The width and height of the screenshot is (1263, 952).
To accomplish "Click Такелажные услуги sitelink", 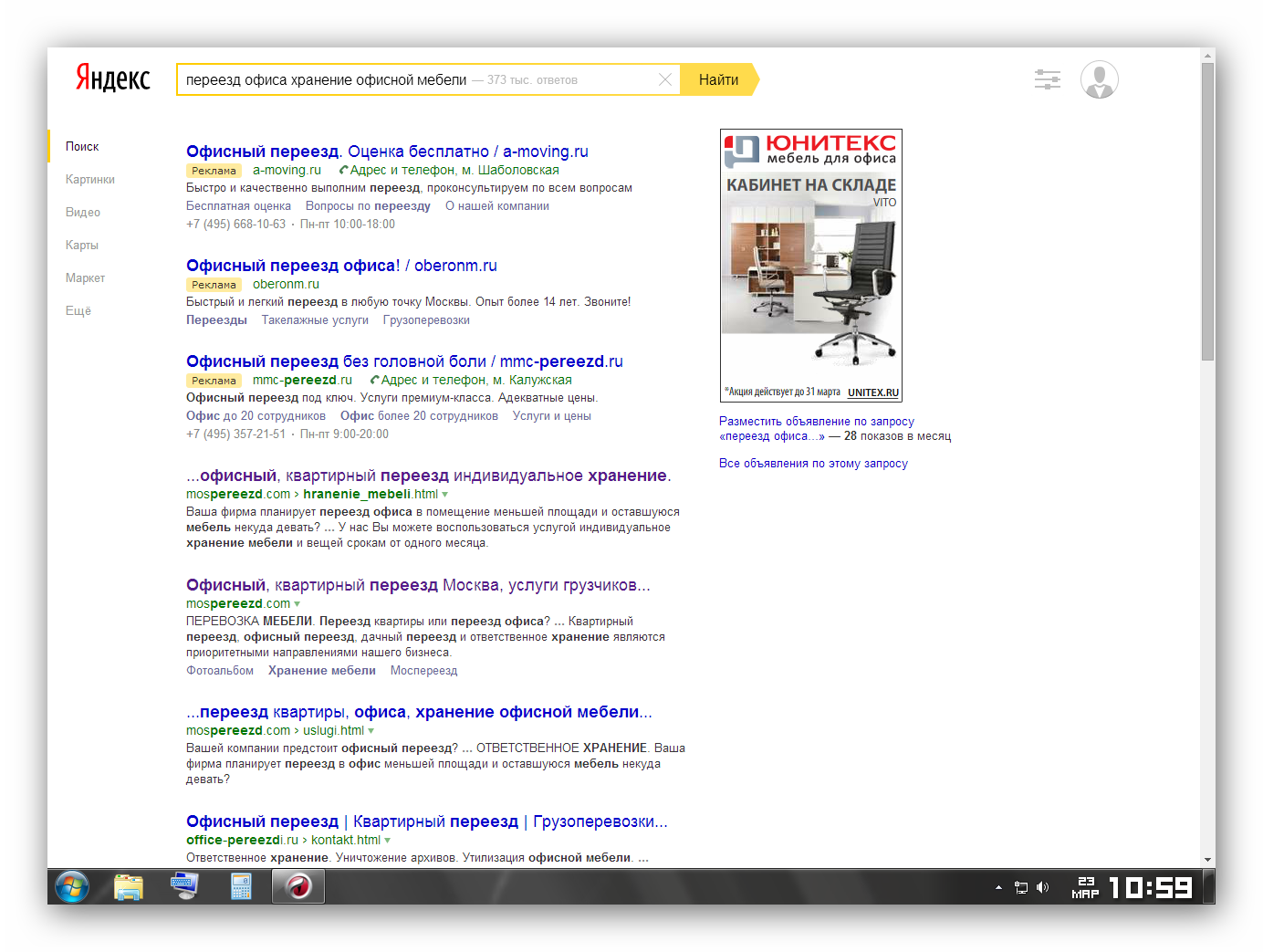I will (315, 320).
